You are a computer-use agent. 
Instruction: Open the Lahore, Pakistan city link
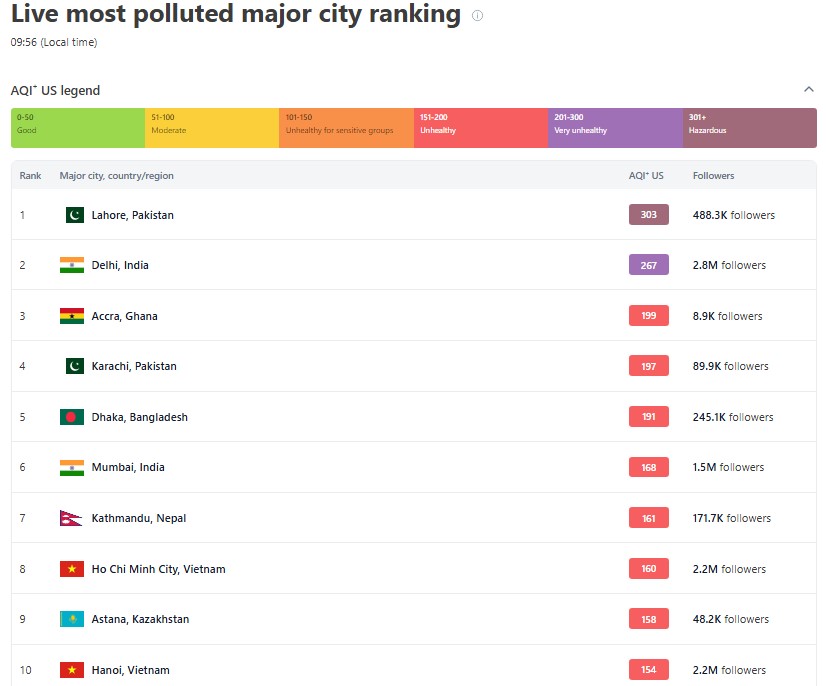coord(132,215)
